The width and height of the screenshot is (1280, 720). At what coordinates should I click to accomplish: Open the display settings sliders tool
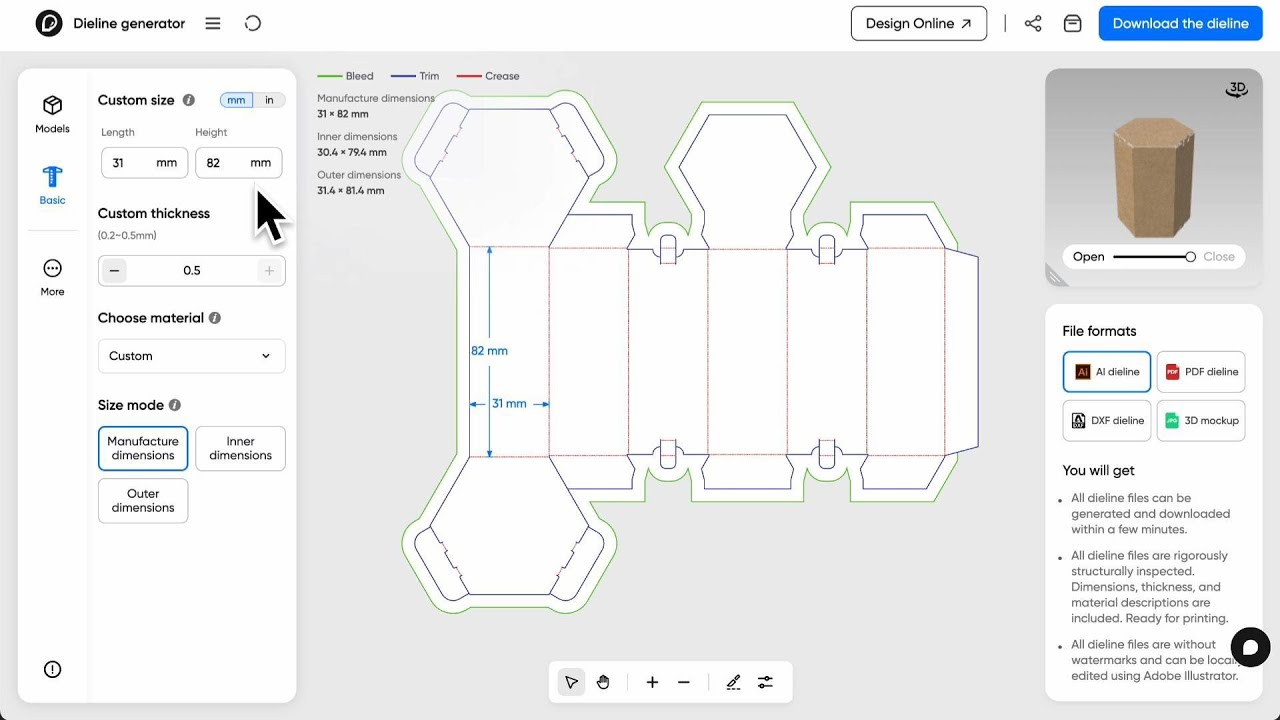tap(765, 682)
